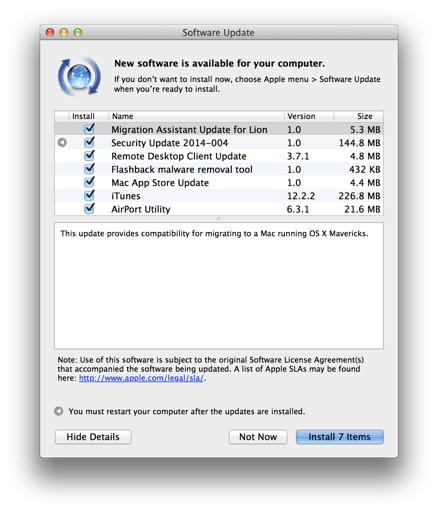The image size is (438, 513).
Task: Choose Not Now to postpone updates
Action: pos(258,437)
